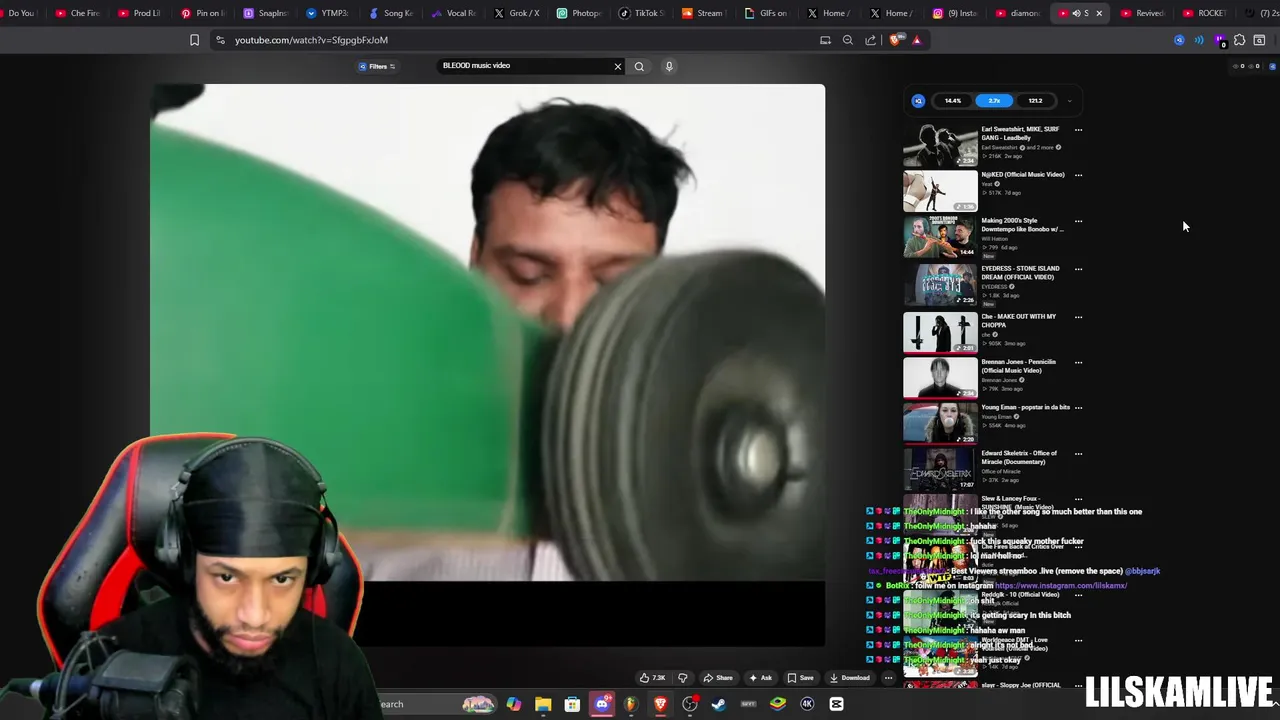Image resolution: width=1280 pixels, height=720 pixels.
Task: Save the video to a playlist
Action: (800, 678)
